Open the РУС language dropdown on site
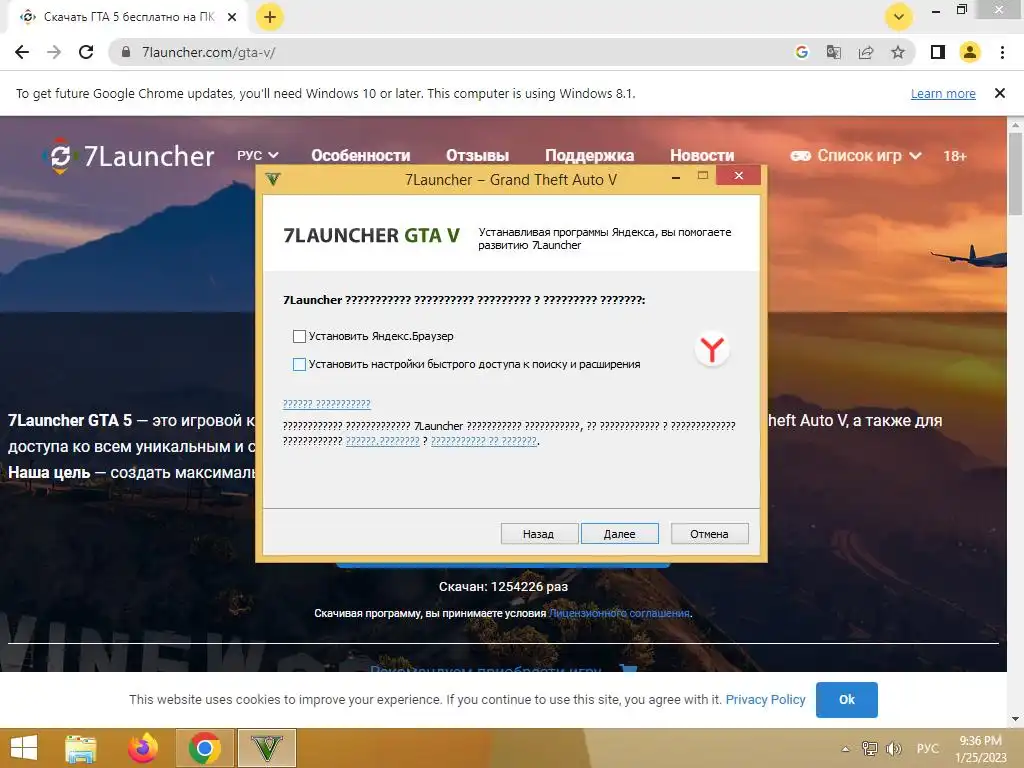Viewport: 1024px width, 768px height. (257, 155)
